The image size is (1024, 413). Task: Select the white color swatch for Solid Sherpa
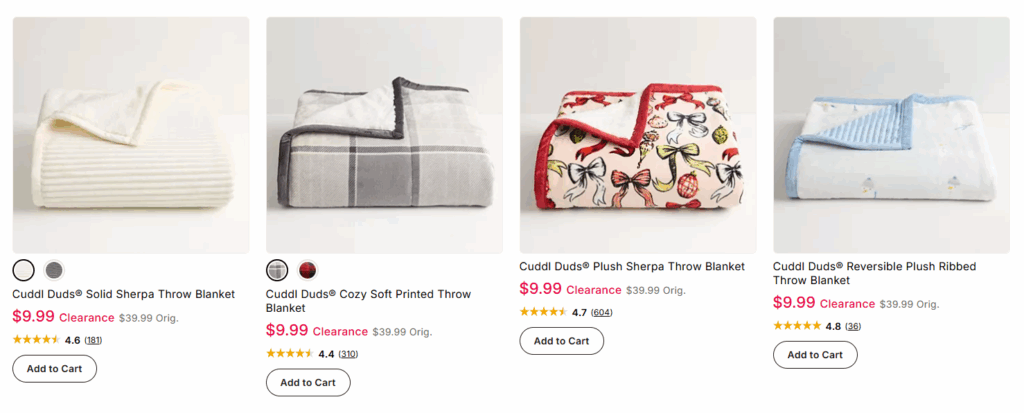tap(24, 270)
